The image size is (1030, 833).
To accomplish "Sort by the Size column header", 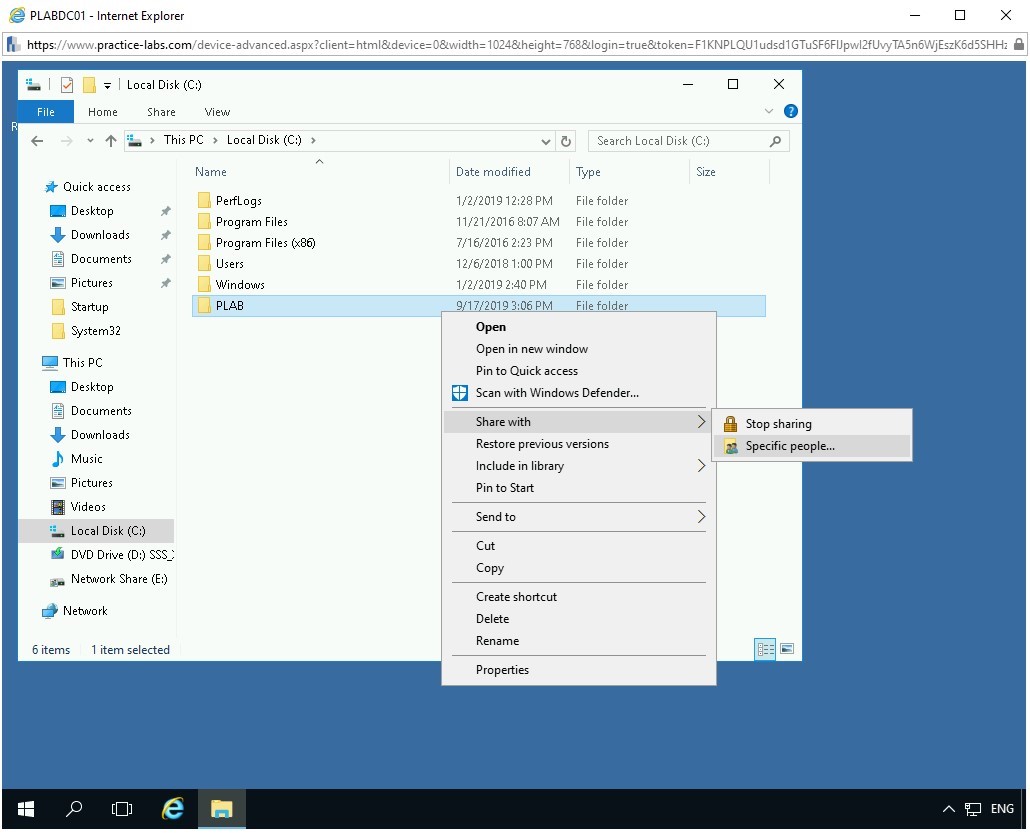I will pos(705,171).
